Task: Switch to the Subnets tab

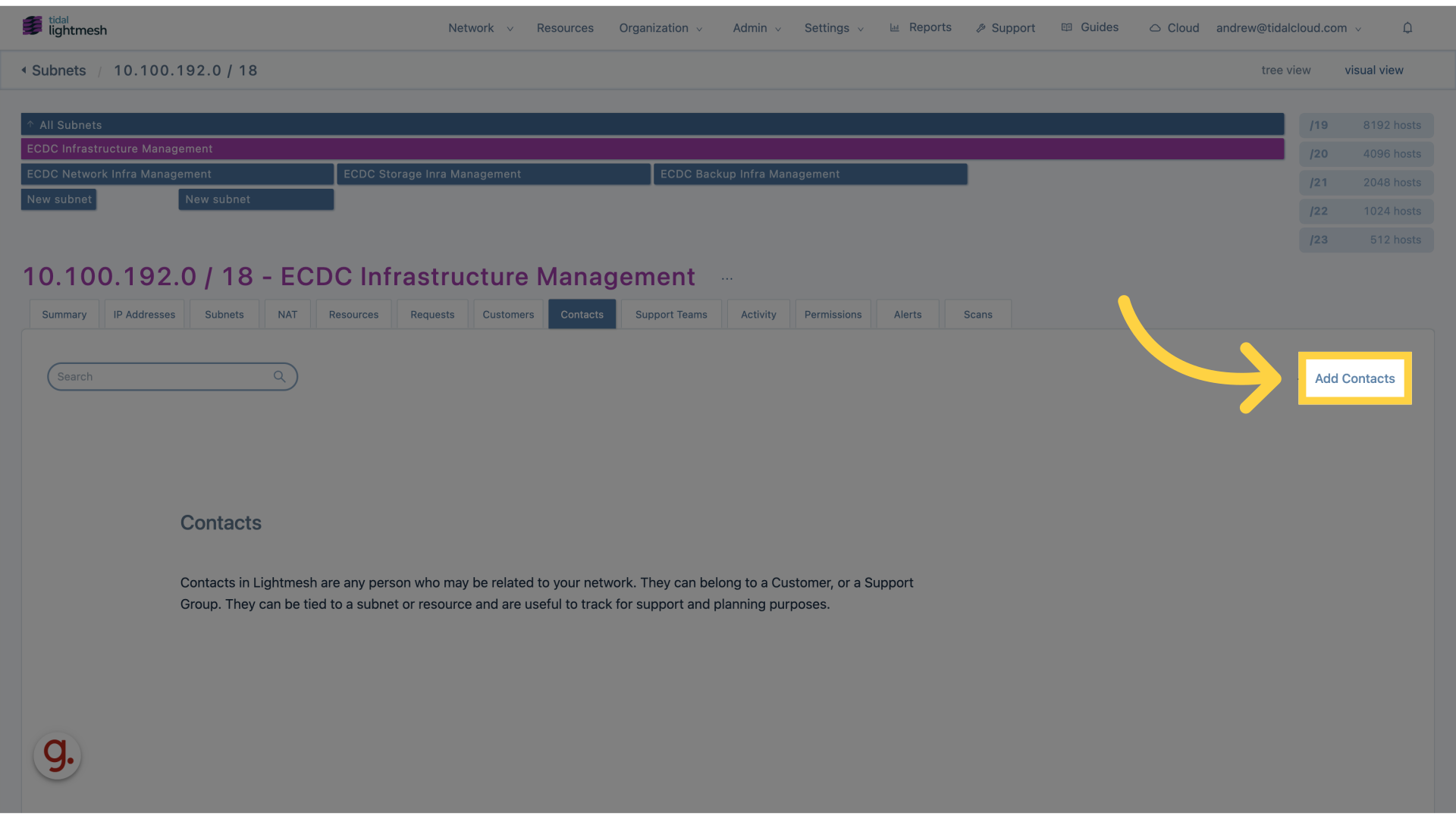Action: tap(224, 315)
